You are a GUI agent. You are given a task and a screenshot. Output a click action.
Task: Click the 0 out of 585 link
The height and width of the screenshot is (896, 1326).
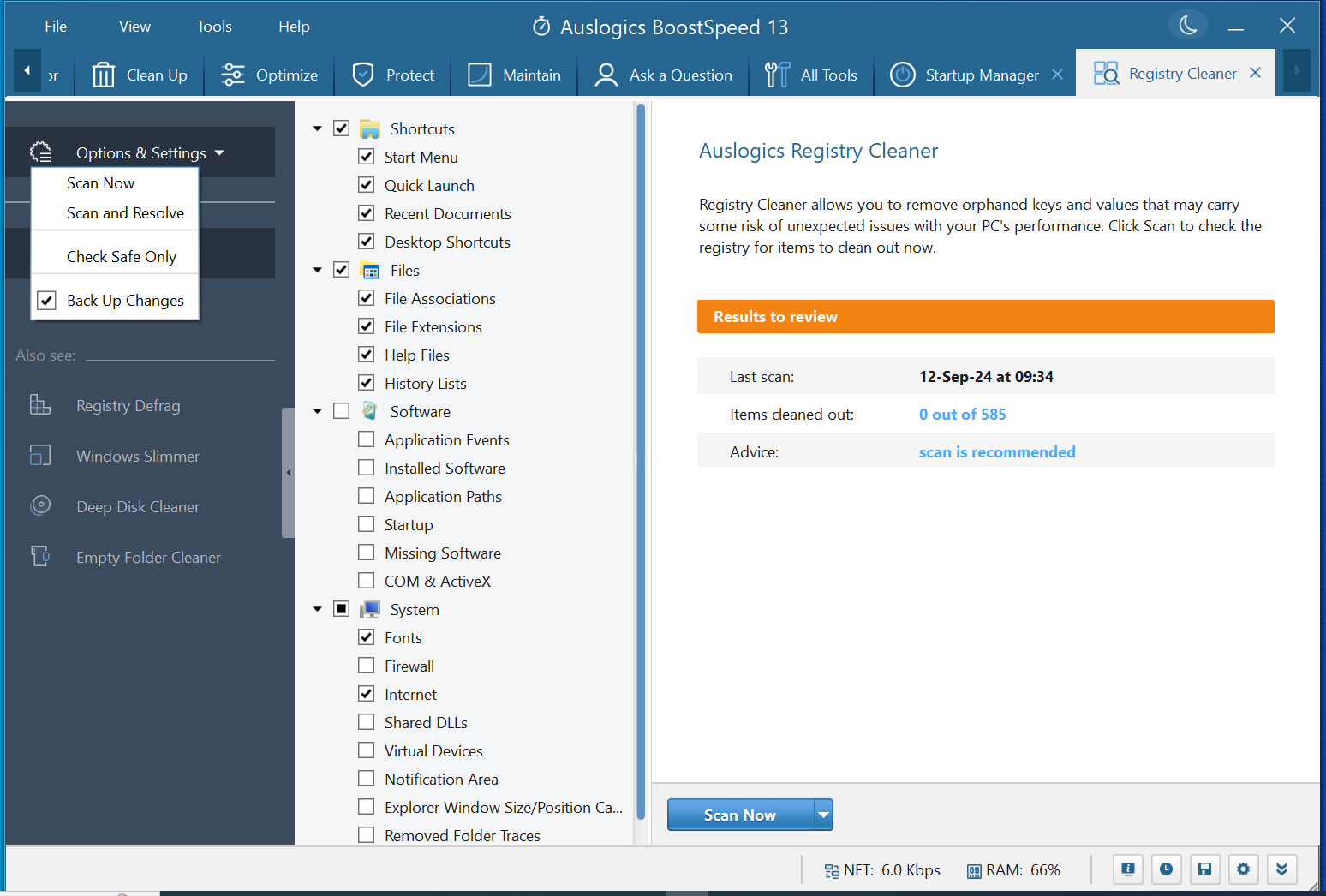coord(962,415)
